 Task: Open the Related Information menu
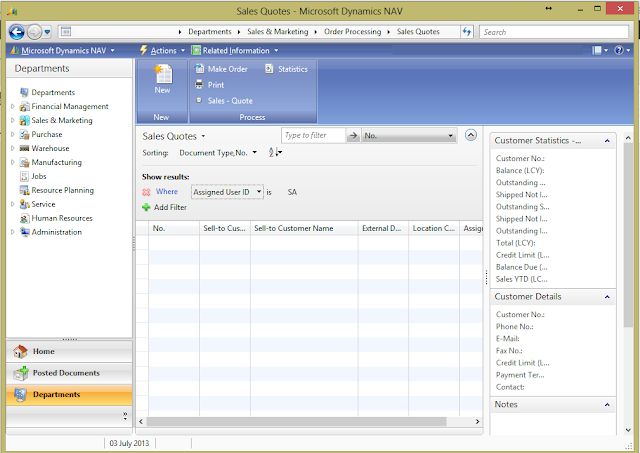coord(235,51)
